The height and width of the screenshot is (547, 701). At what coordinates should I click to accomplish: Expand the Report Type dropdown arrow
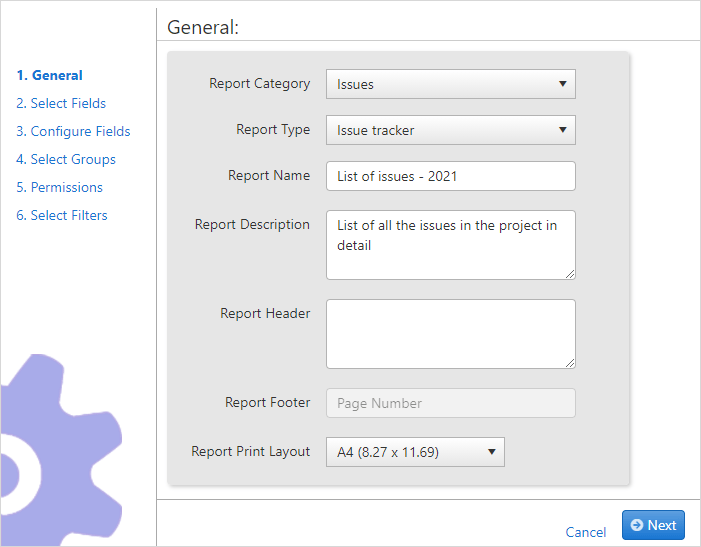563,130
